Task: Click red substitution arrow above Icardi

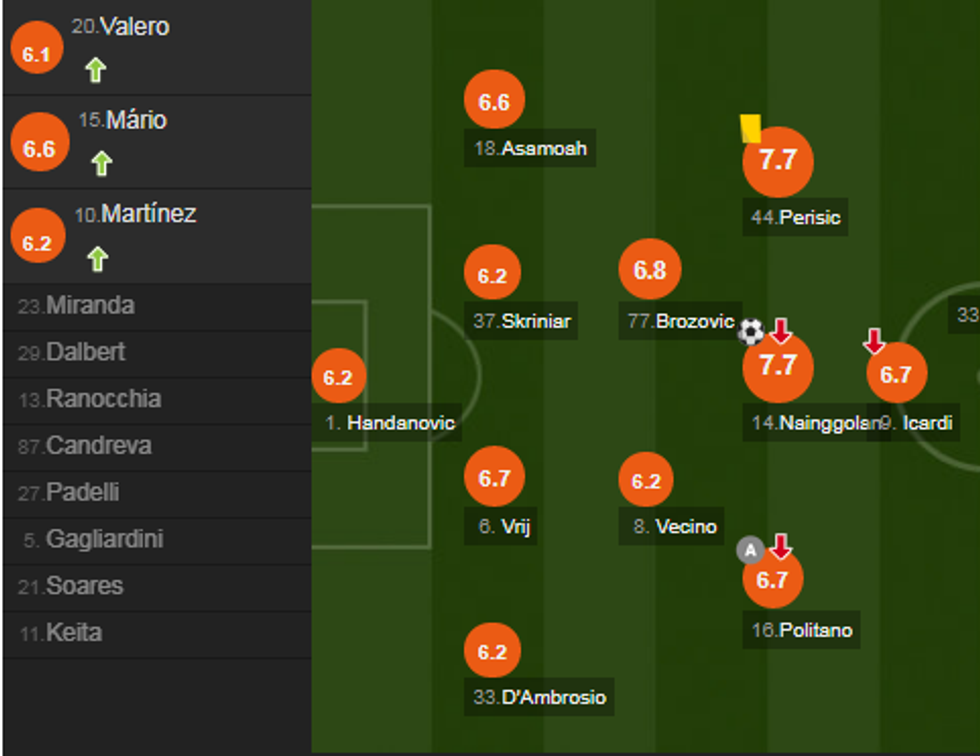Action: click(x=874, y=342)
